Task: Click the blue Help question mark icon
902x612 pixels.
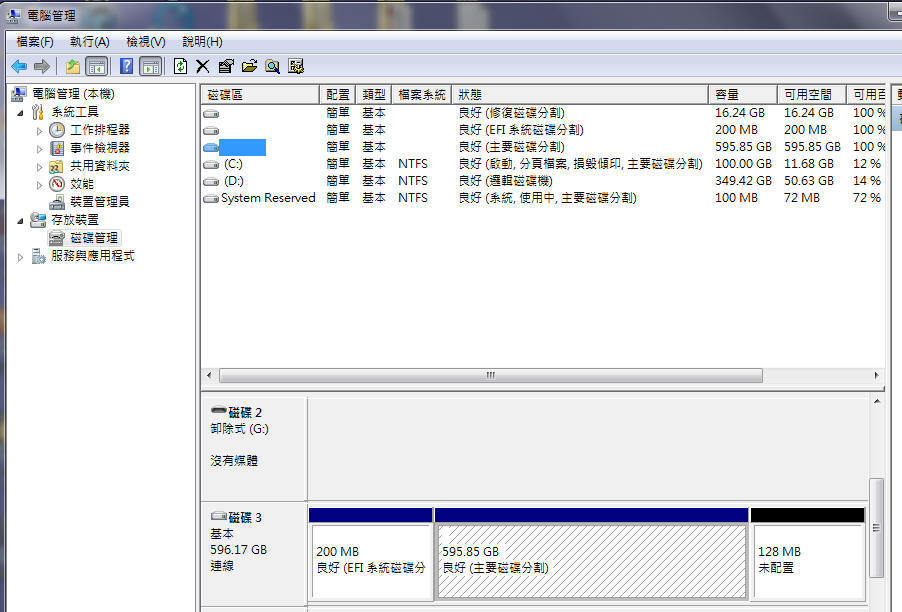Action: 126,66
